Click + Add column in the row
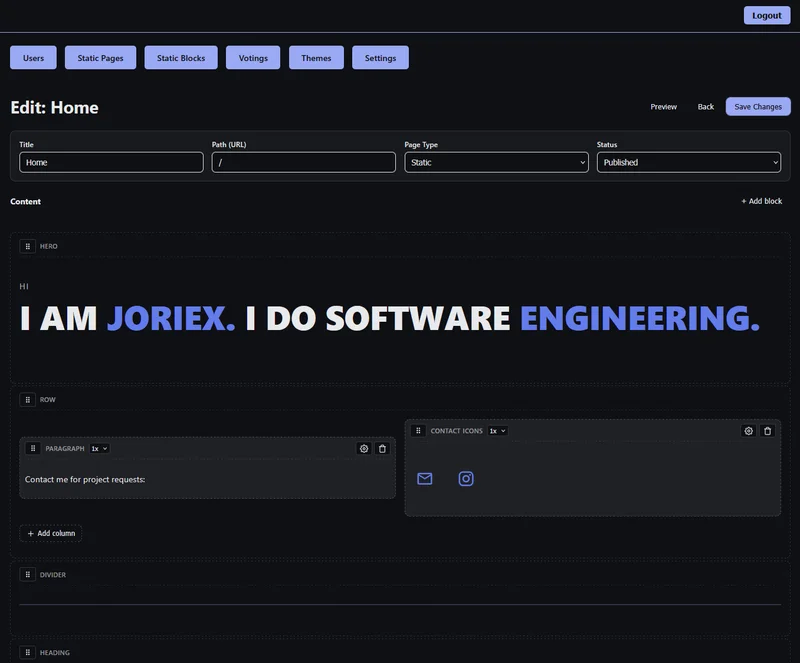 [x=51, y=533]
